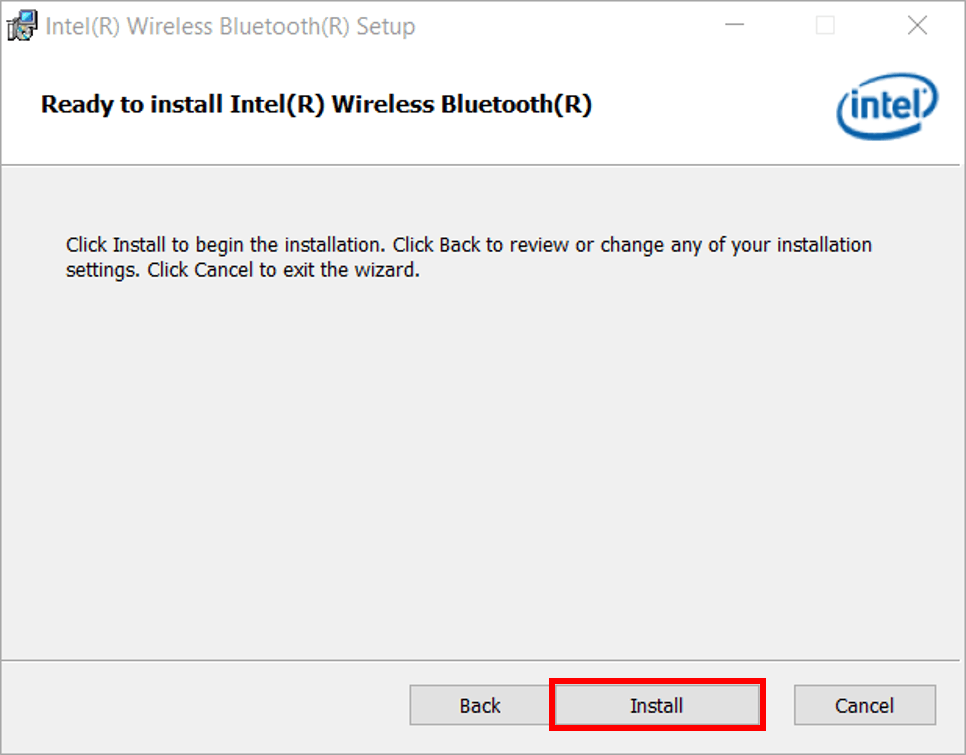Click the tiny application icon before the title
Viewport: 966px width, 755px height.
click(21, 25)
